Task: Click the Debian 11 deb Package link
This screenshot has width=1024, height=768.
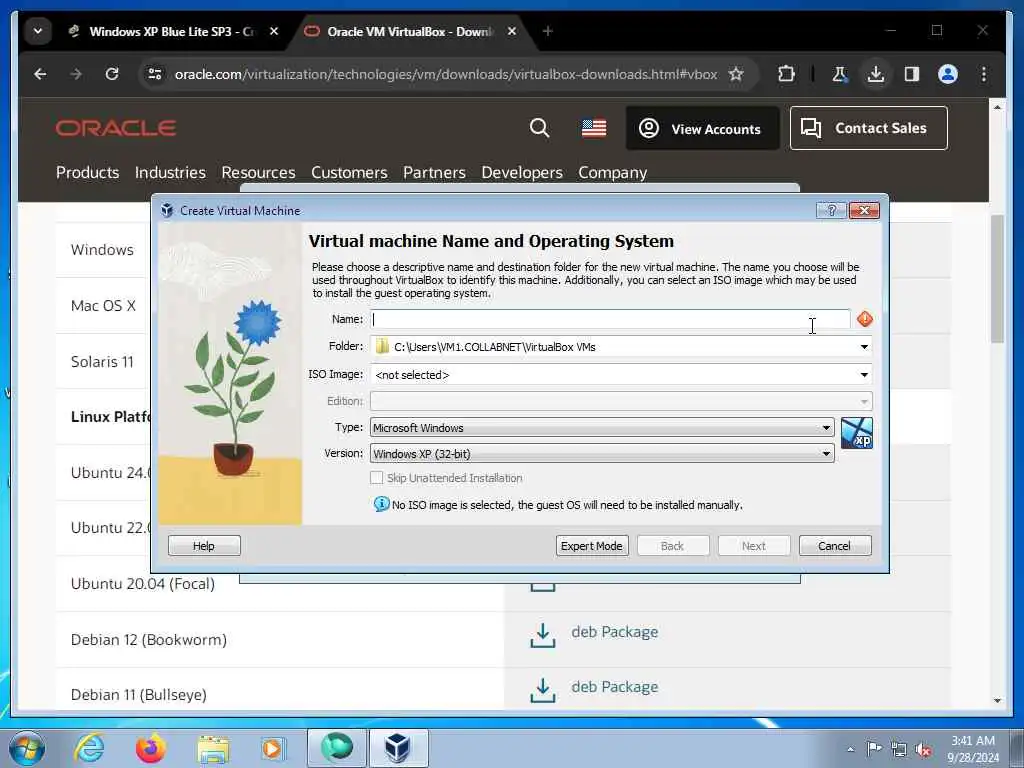Action: pos(615,687)
